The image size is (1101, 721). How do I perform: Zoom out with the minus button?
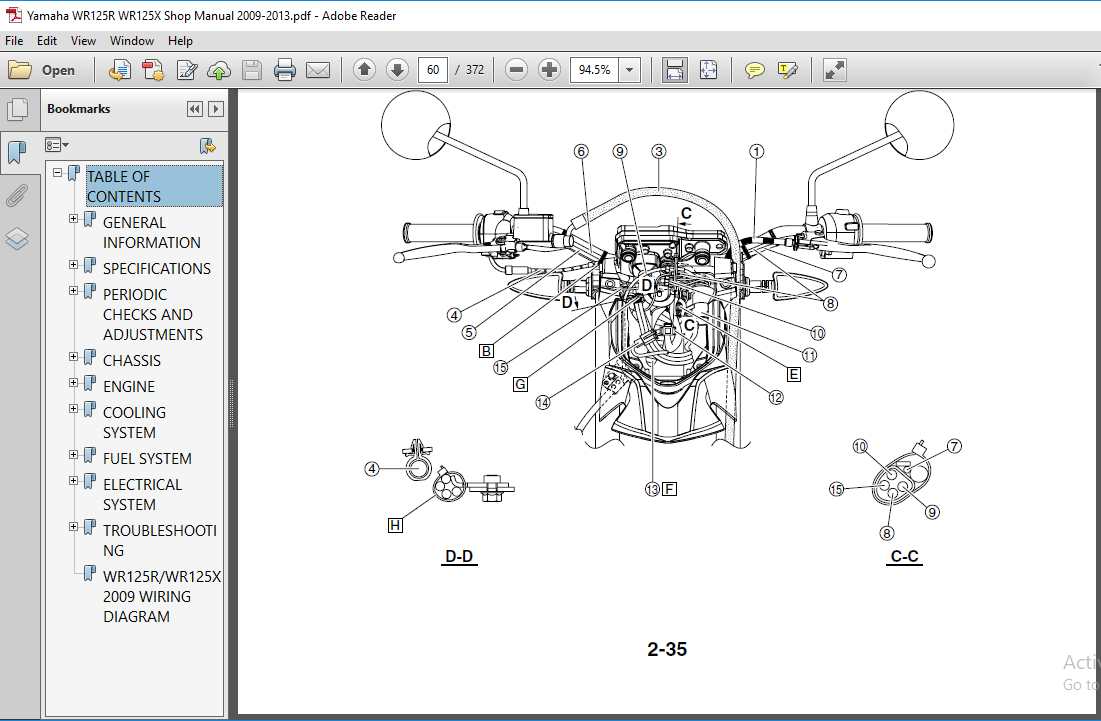pyautogui.click(x=516, y=70)
